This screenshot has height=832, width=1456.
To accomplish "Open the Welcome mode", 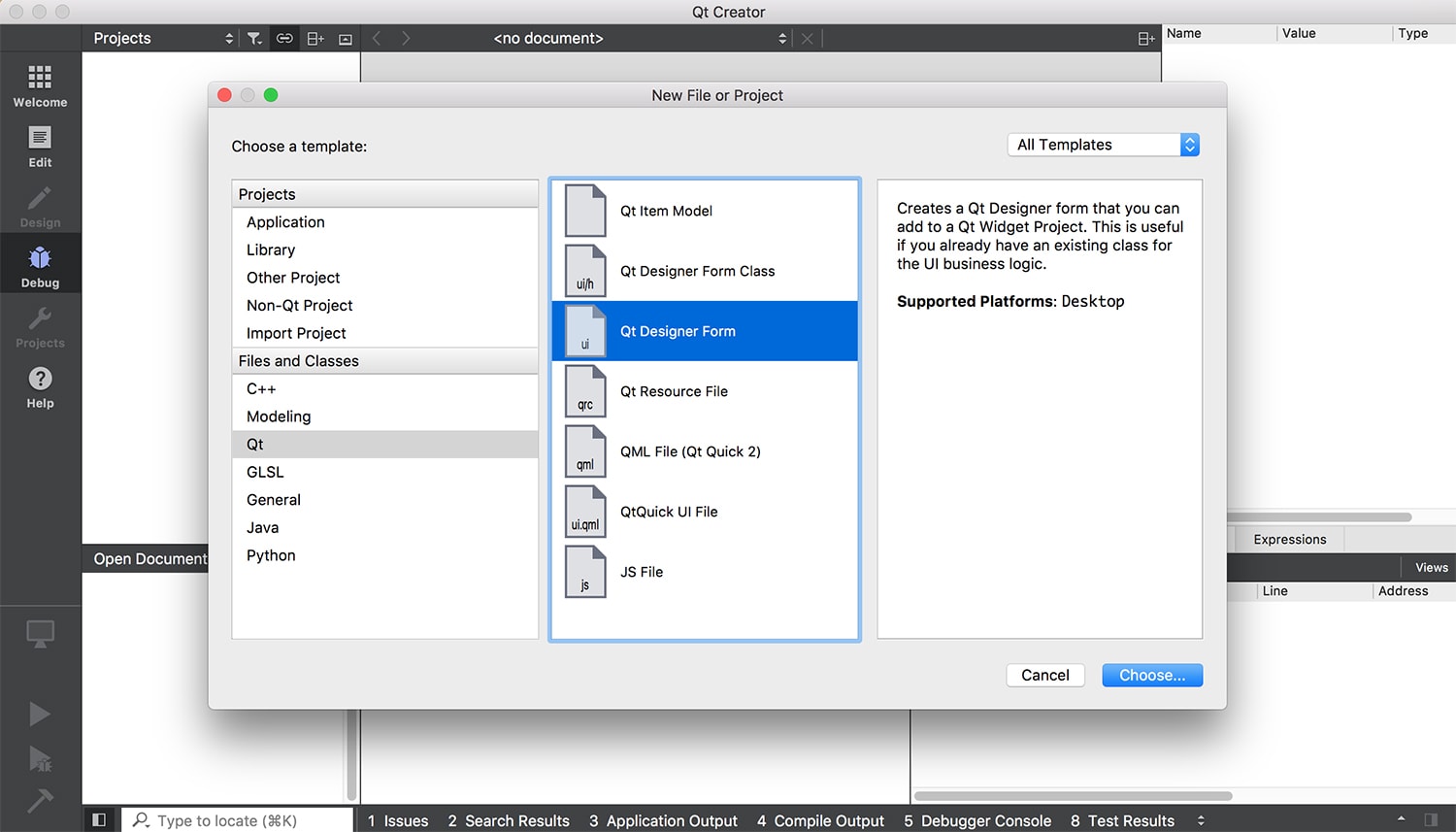I will (x=40, y=85).
